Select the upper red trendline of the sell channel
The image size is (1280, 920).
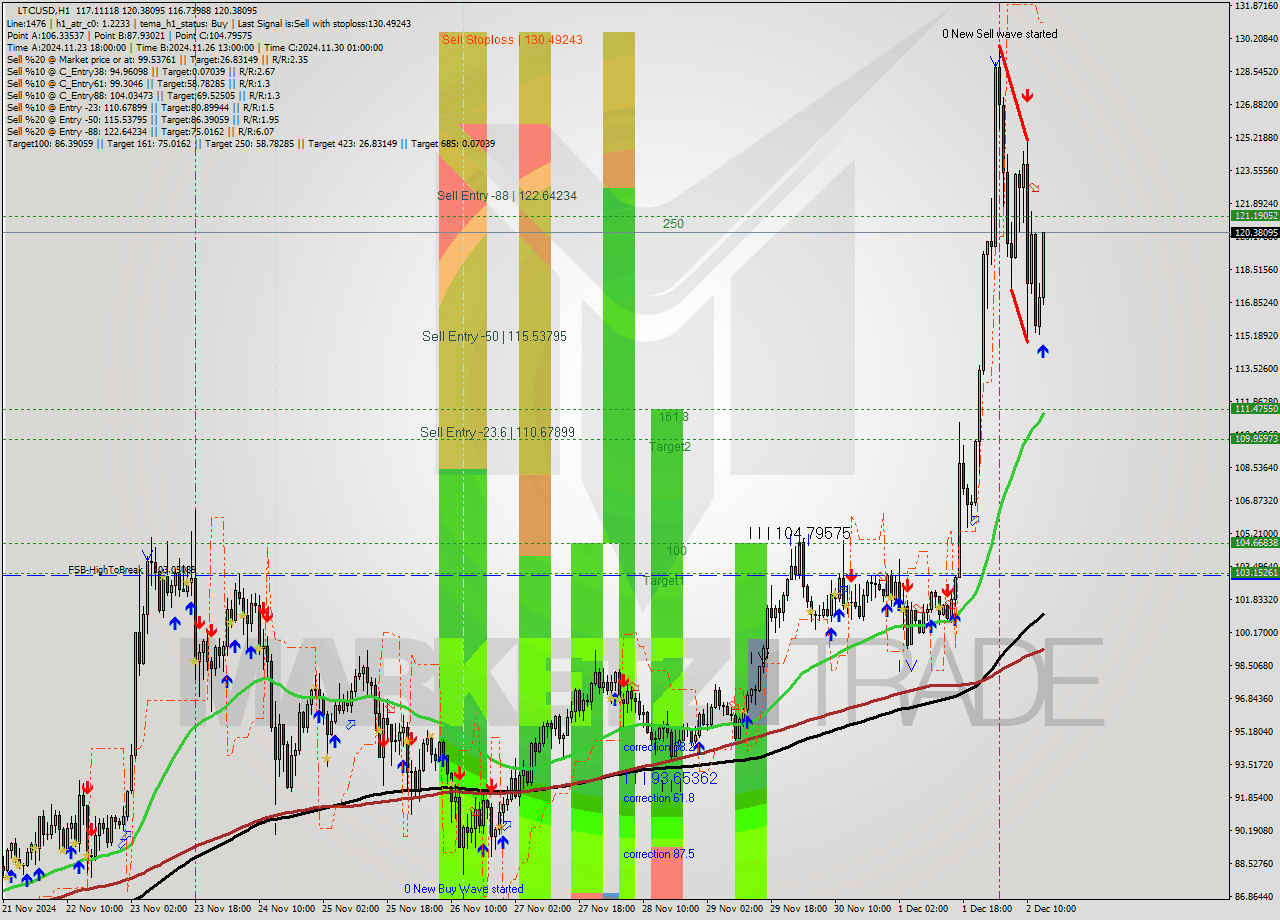pyautogui.click(x=1014, y=92)
